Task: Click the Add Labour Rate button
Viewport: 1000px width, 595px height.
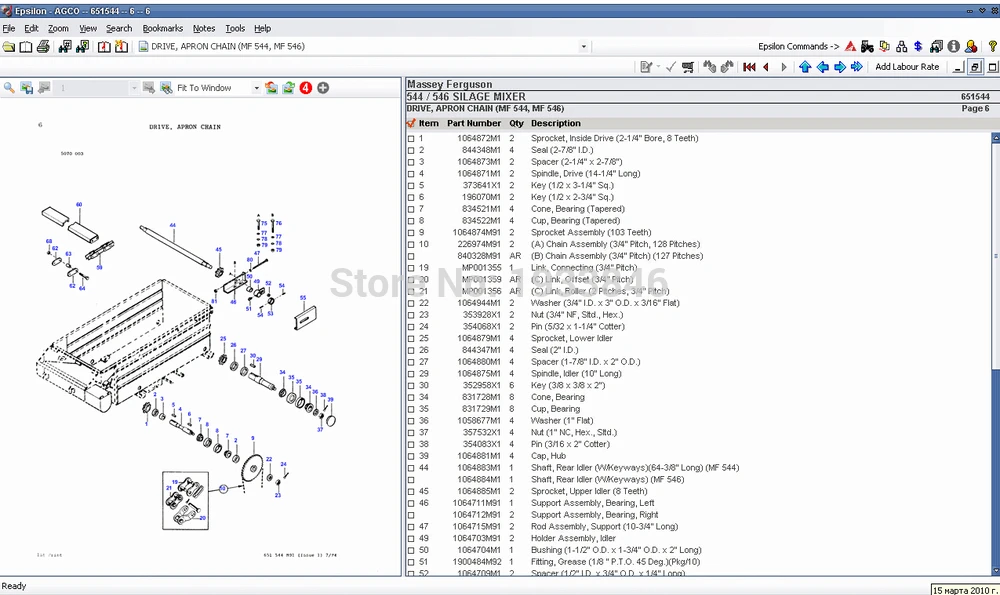Action: click(907, 67)
